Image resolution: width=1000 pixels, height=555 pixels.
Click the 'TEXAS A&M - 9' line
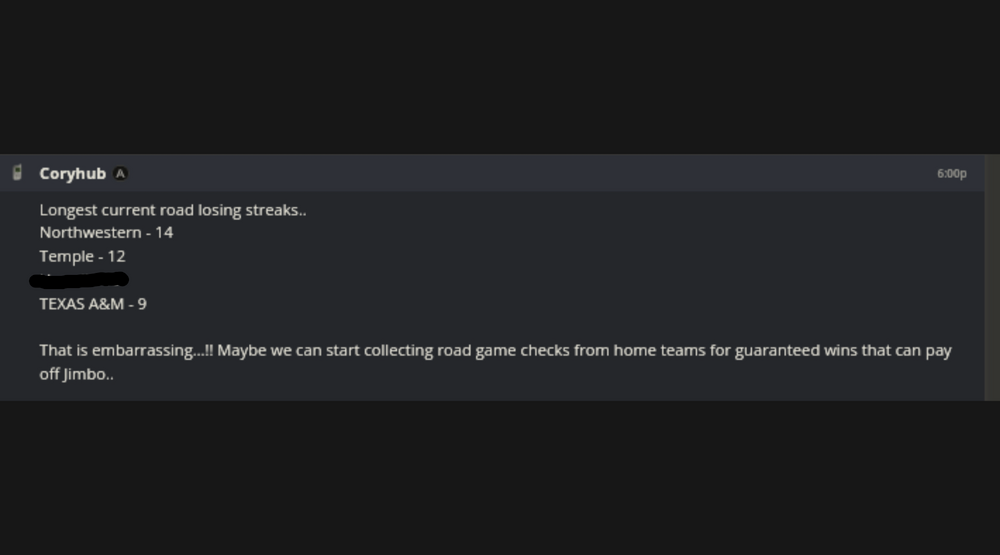(x=93, y=303)
